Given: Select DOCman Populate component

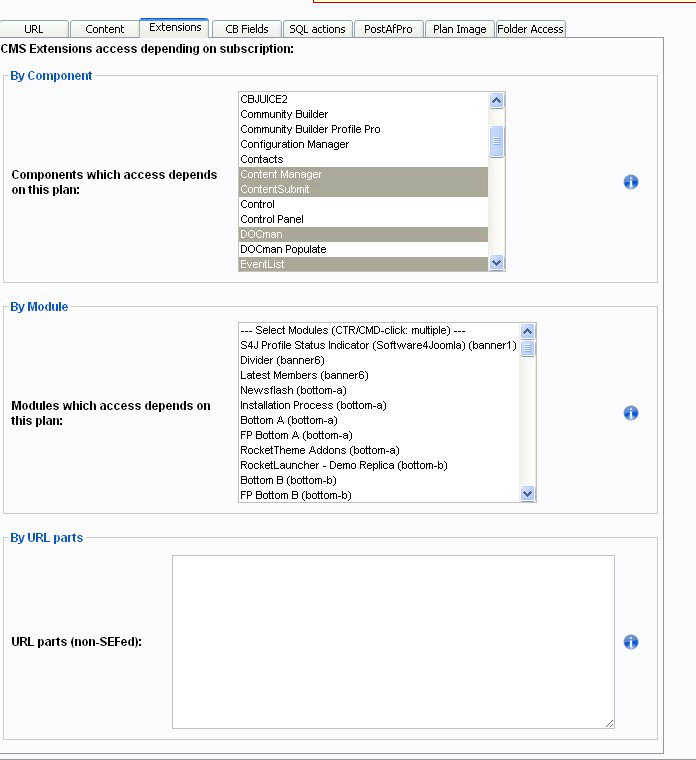Looking at the screenshot, I should tap(364, 250).
